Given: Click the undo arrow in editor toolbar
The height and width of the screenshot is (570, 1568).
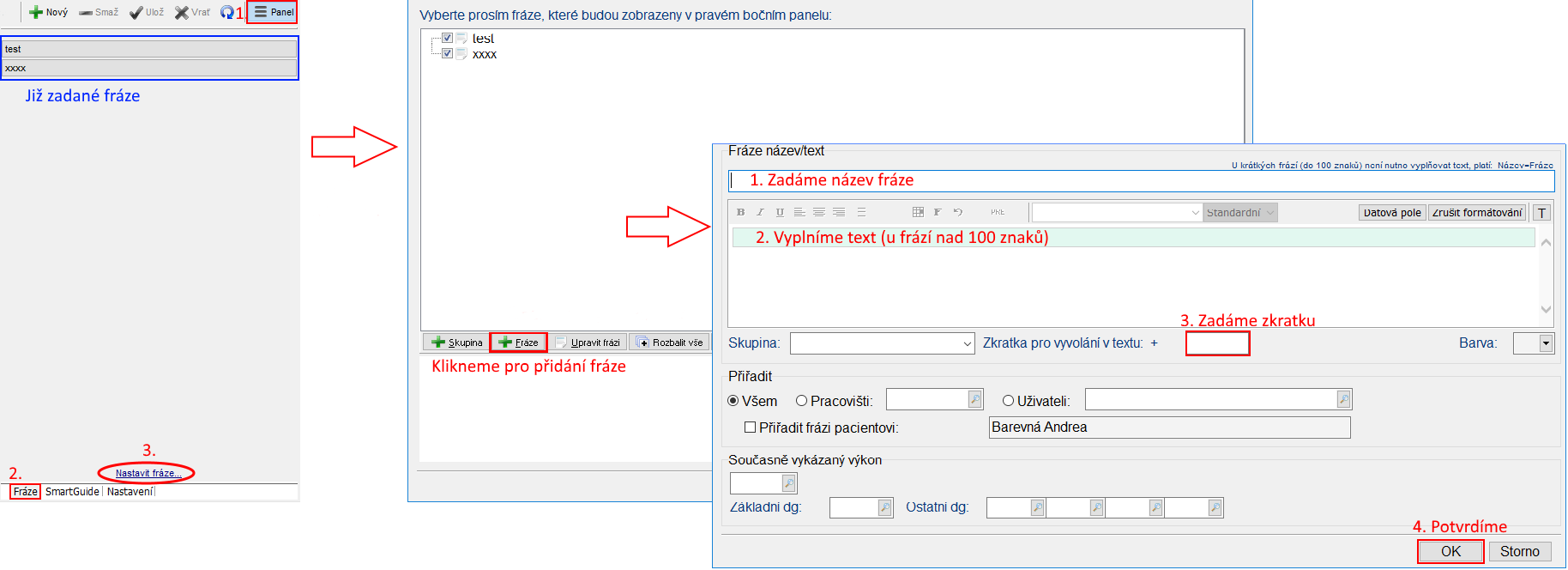Looking at the screenshot, I should click(x=958, y=212).
